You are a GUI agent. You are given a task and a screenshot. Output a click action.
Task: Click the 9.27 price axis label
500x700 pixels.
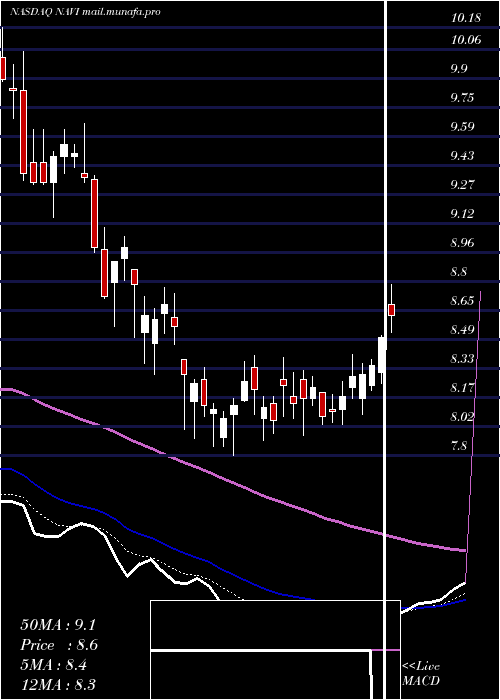point(462,185)
